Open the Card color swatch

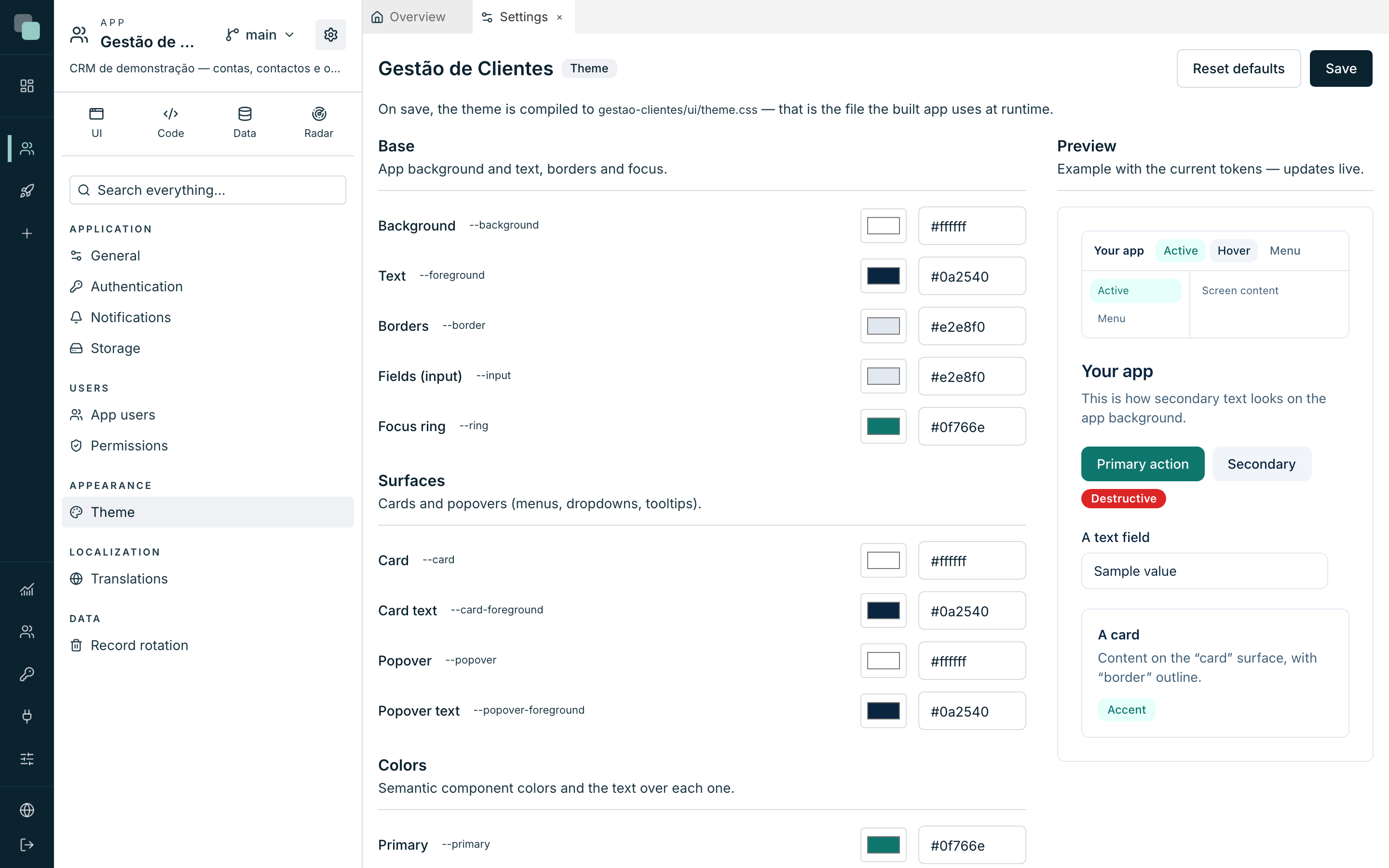point(884,560)
